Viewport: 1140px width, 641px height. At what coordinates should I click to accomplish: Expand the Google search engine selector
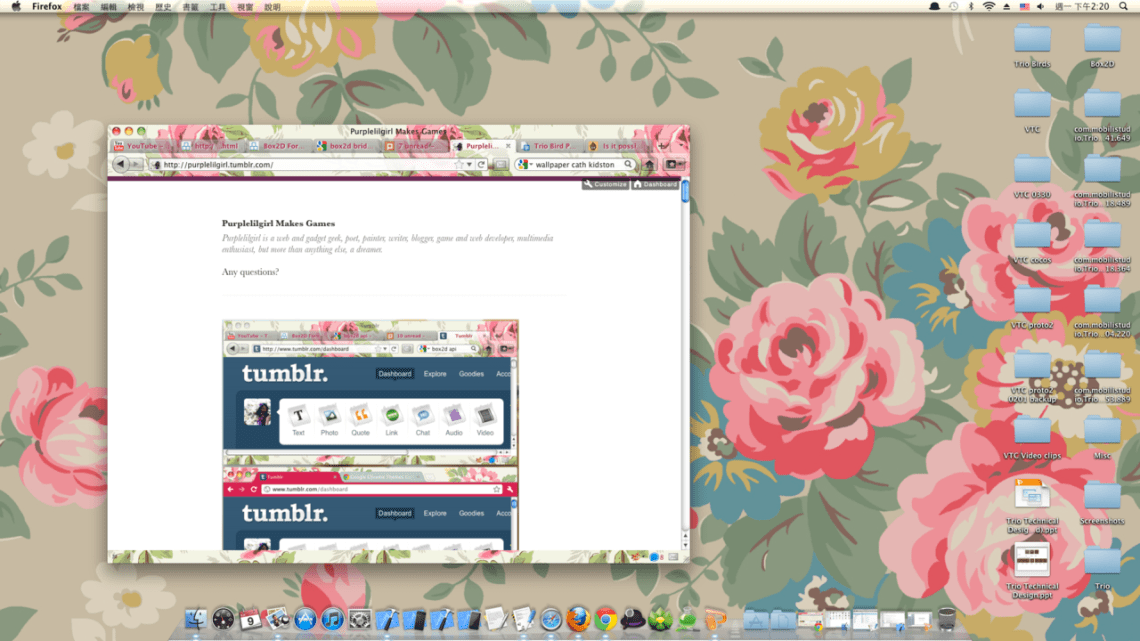pos(525,165)
